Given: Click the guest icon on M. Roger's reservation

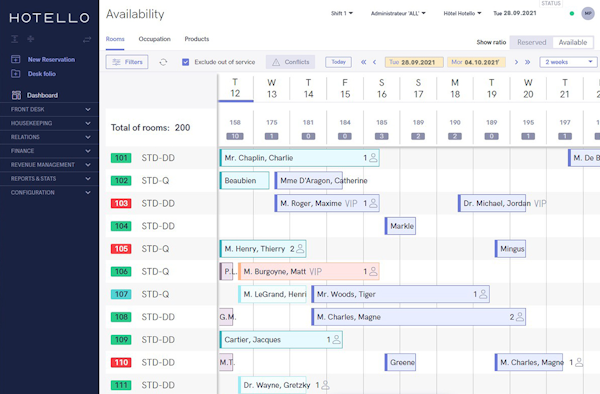Looking at the screenshot, I should (373, 203).
